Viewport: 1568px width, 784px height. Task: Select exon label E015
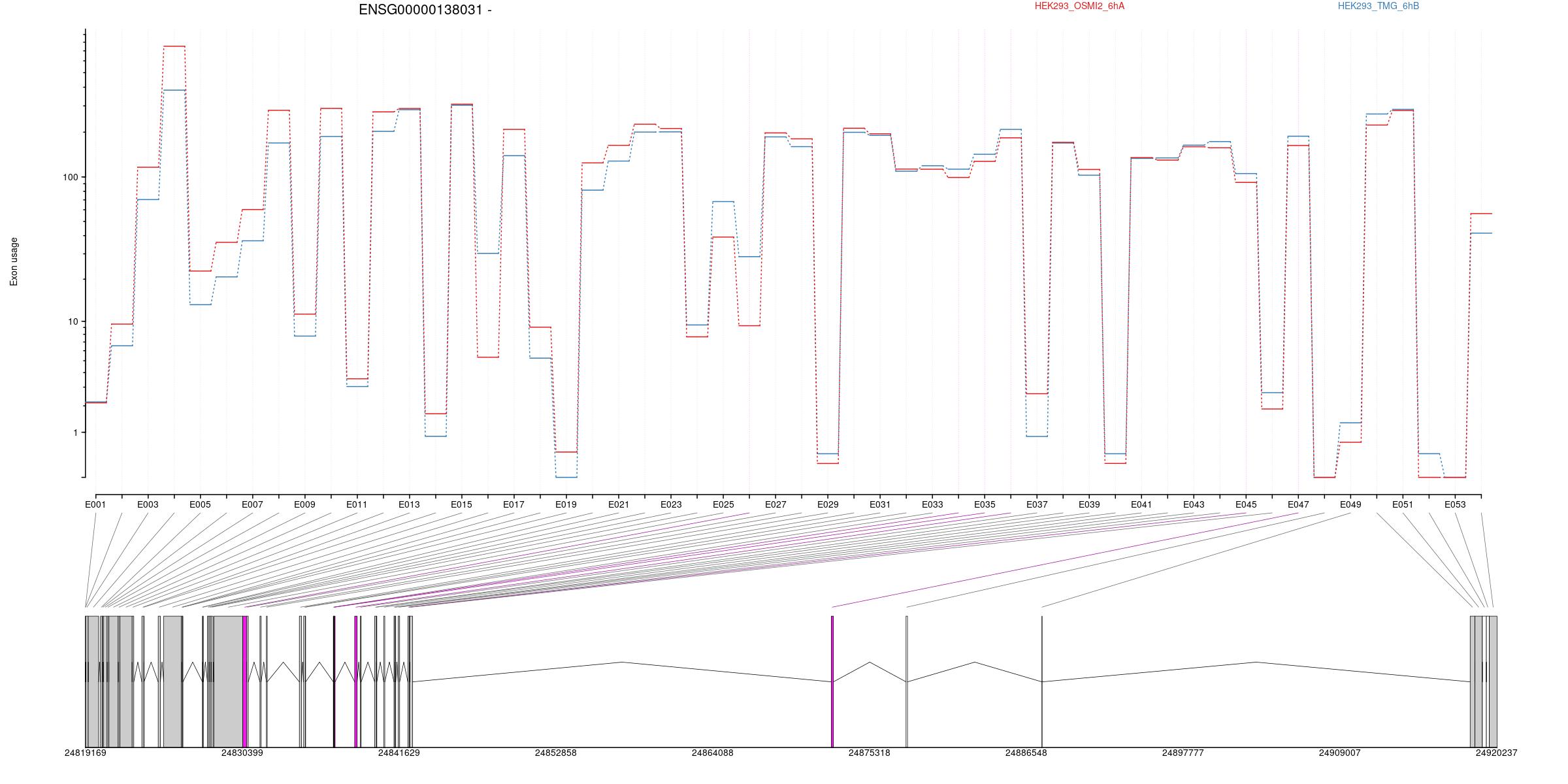(x=461, y=504)
